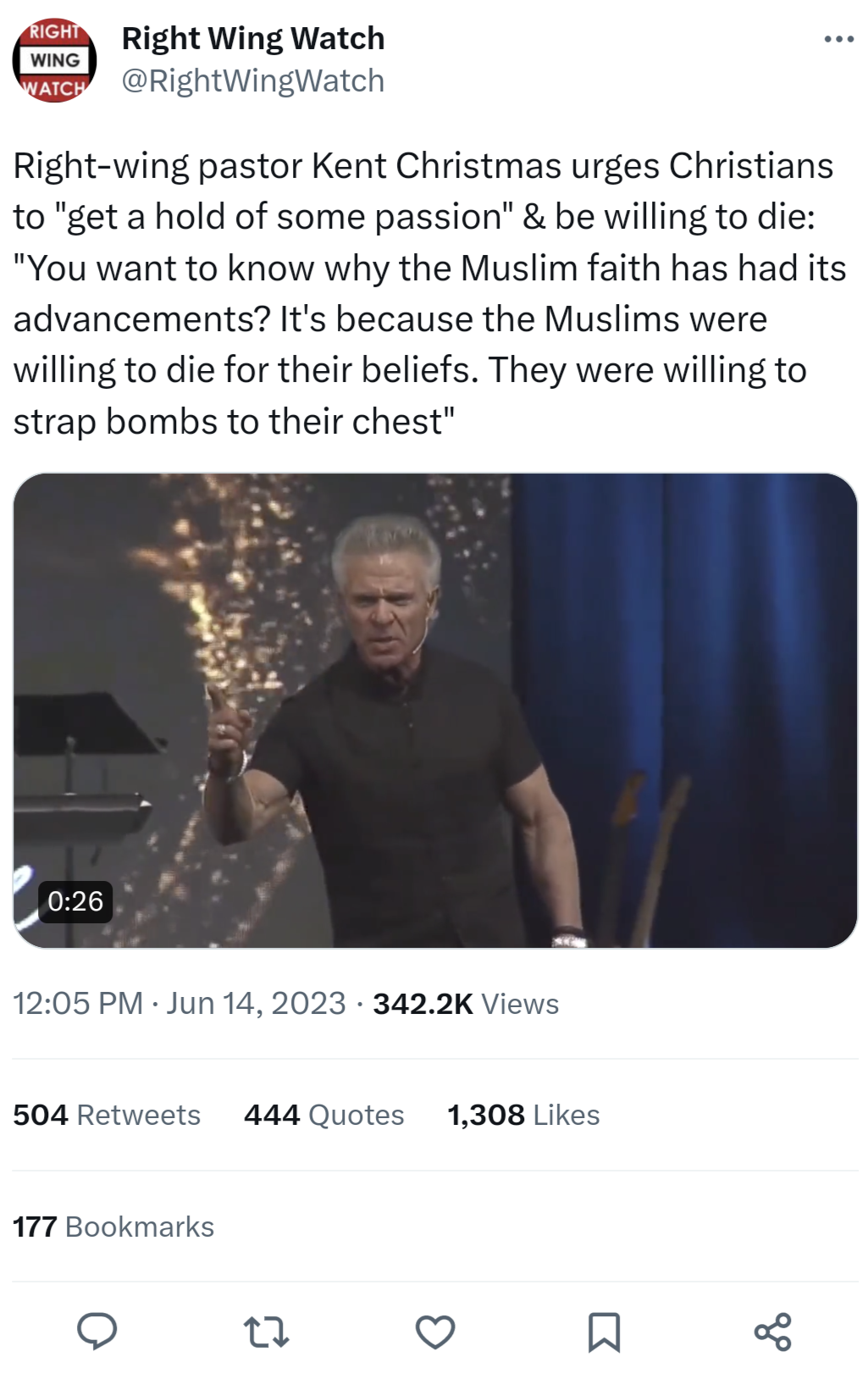The height and width of the screenshot is (1379, 868).
Task: Open the reply composer via speech bubble icon
Action: (97, 1331)
